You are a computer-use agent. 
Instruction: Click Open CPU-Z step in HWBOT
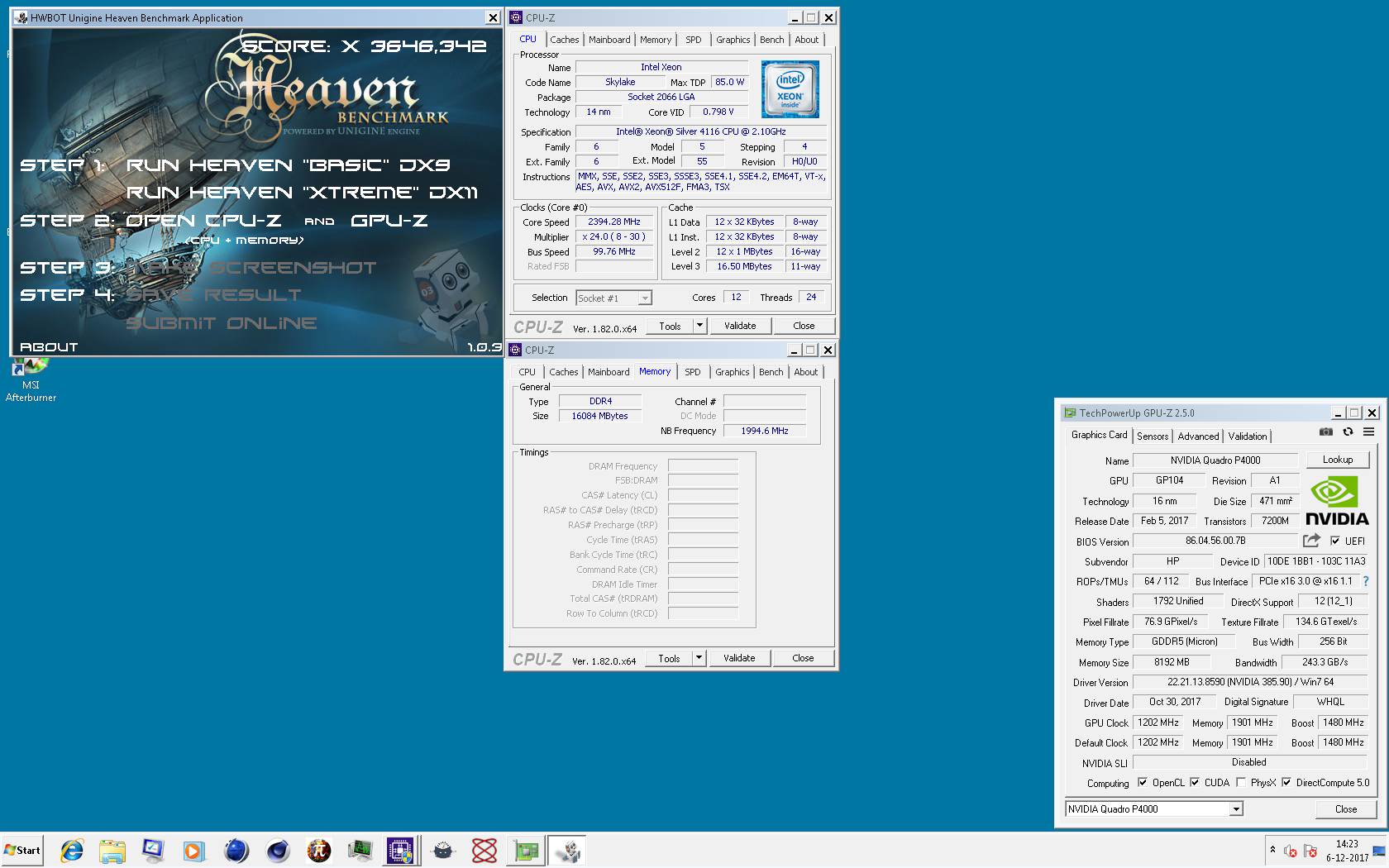203,221
